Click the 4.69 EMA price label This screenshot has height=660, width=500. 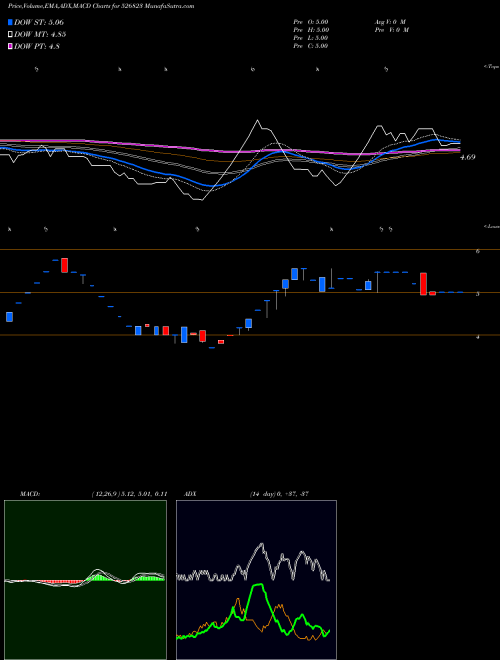(x=468, y=157)
